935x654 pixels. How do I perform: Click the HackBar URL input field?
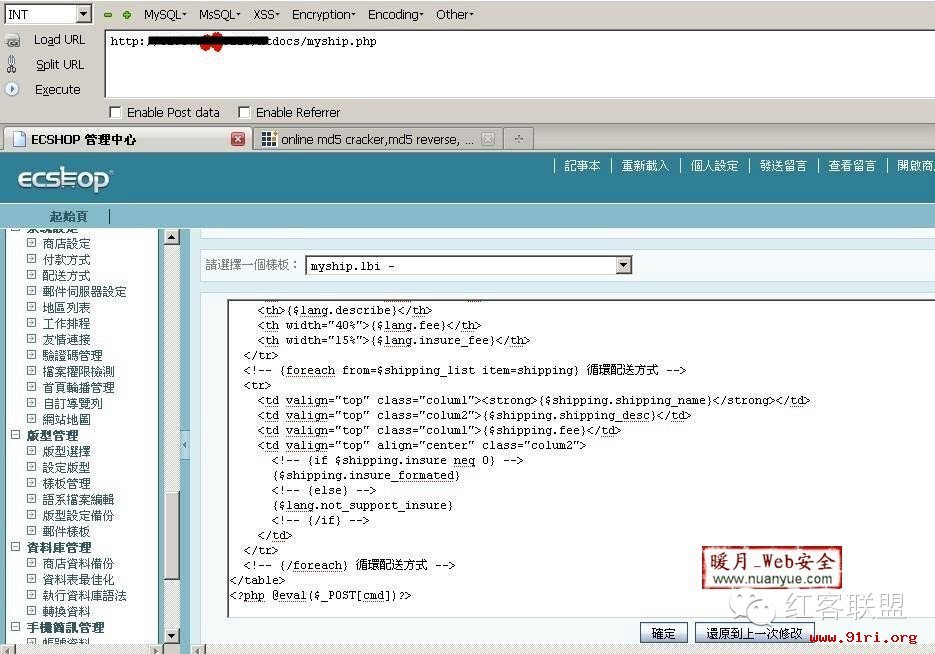(x=520, y=64)
